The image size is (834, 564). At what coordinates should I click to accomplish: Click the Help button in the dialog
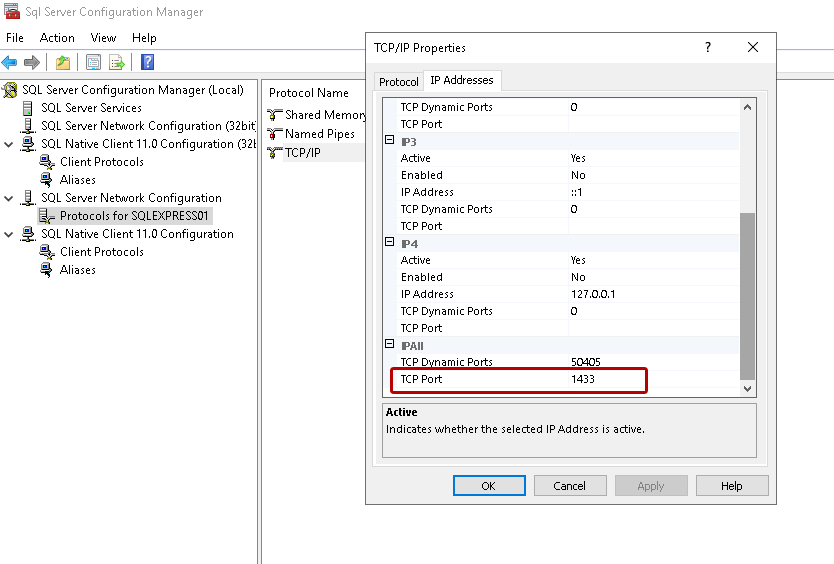pos(731,486)
